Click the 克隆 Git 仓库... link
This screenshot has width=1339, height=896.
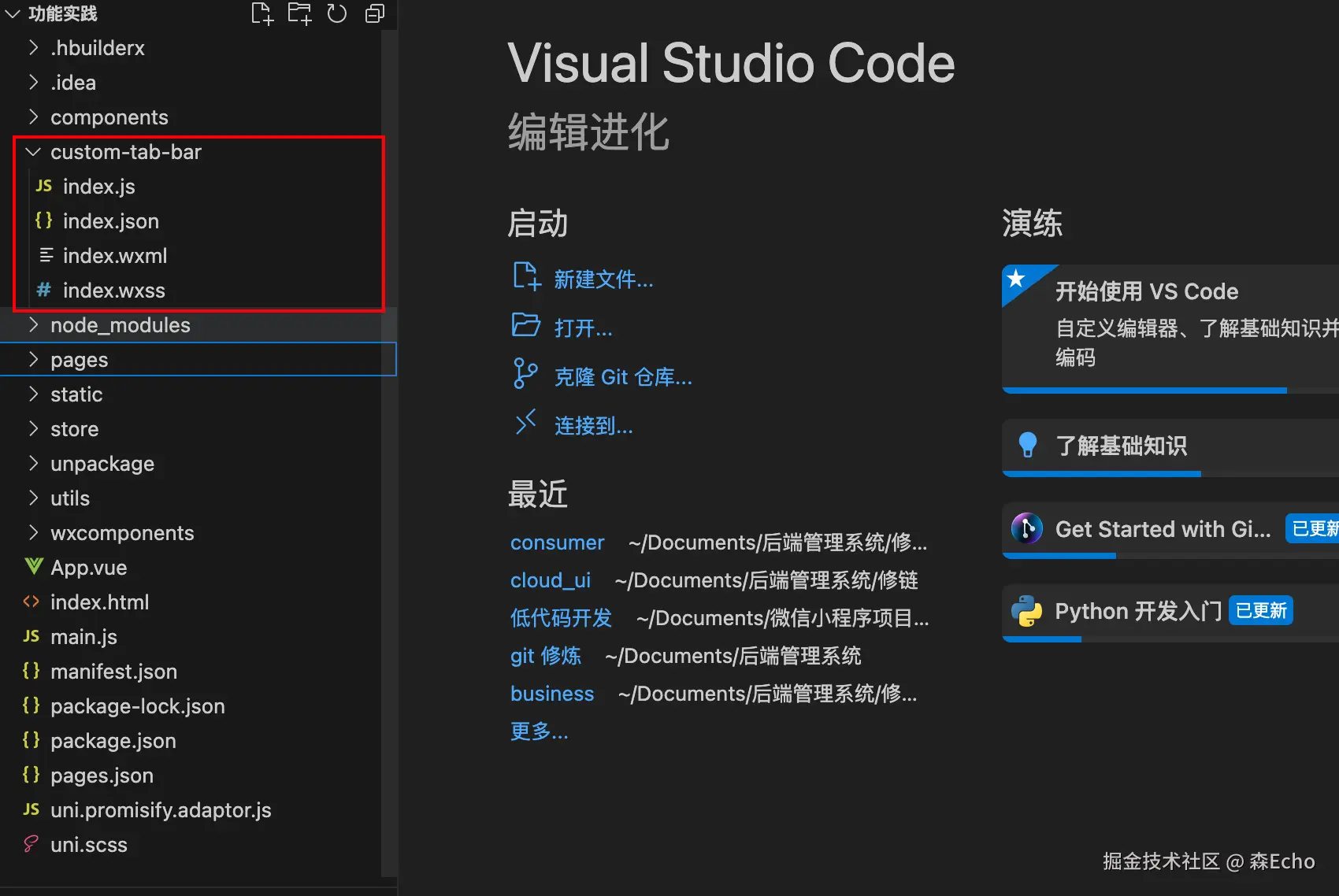point(623,377)
